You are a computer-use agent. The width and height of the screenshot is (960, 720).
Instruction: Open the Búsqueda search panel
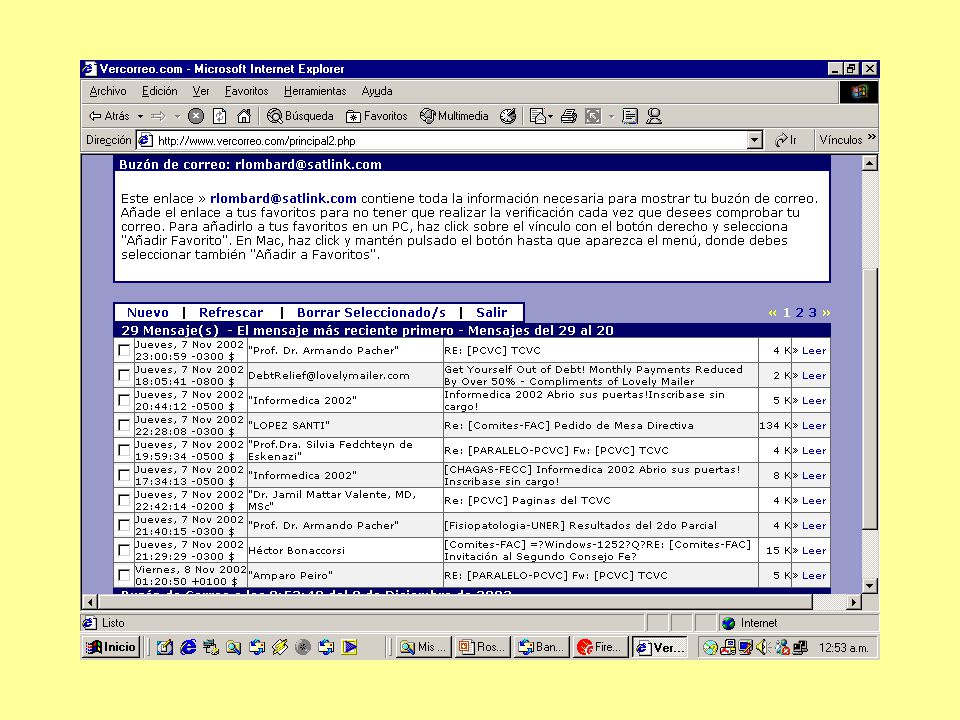pos(300,116)
